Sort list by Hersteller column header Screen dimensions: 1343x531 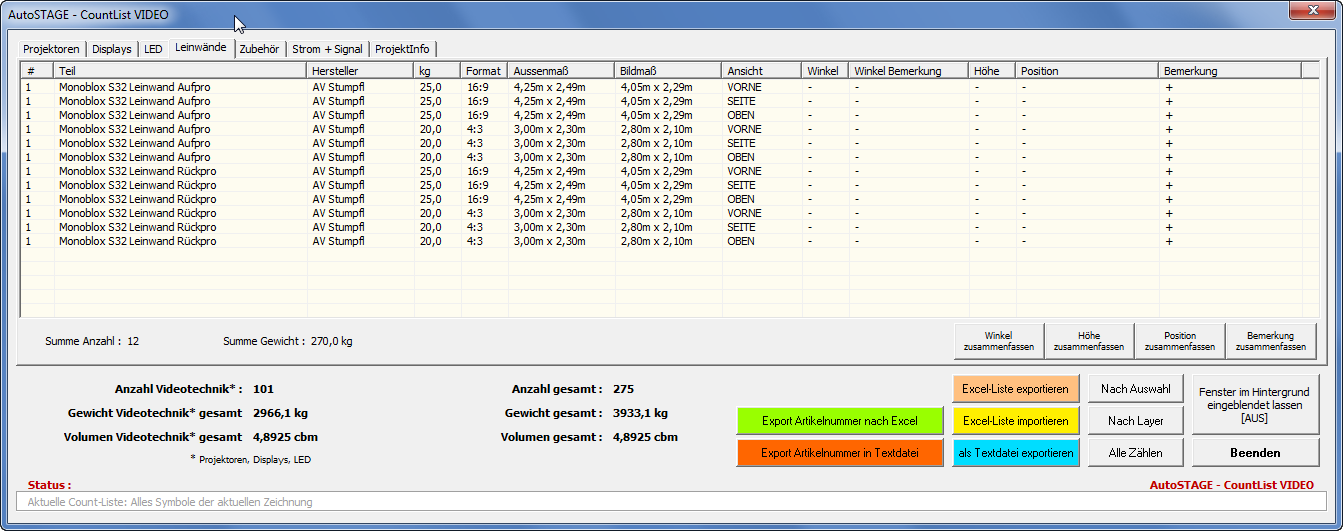pyautogui.click(x=360, y=71)
